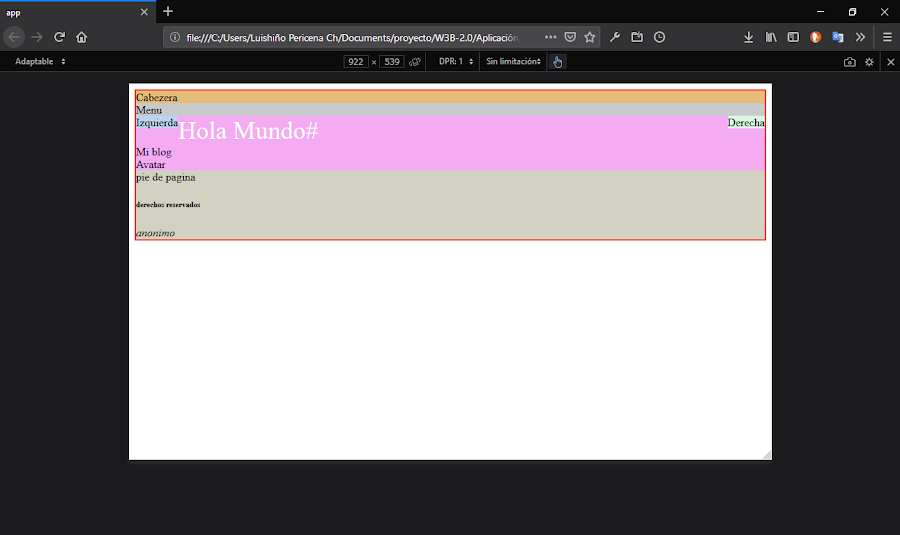Screen dimensions: 900x535
Task: Grab the viewport resize handle corner
Action: 767,455
